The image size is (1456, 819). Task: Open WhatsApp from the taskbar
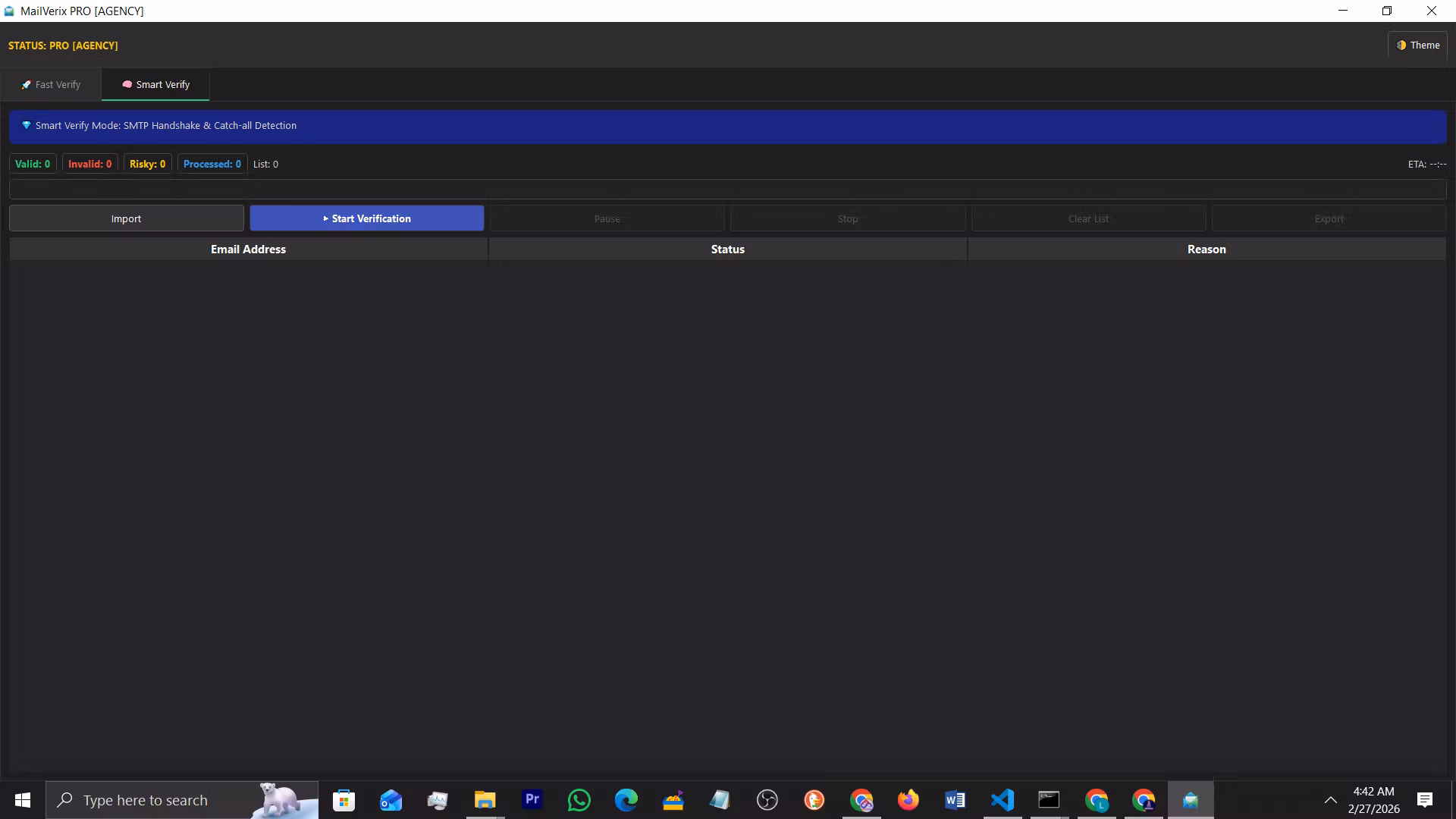click(x=579, y=800)
